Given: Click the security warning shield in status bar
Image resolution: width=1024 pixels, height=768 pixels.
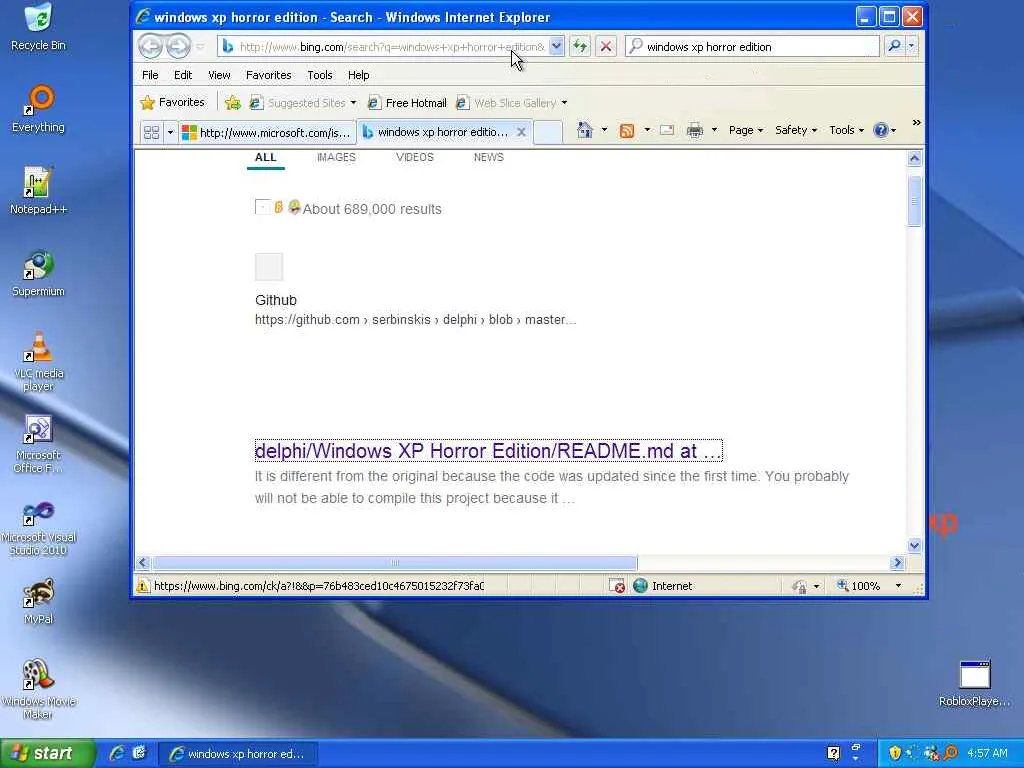Looking at the screenshot, I should pyautogui.click(x=142, y=586).
